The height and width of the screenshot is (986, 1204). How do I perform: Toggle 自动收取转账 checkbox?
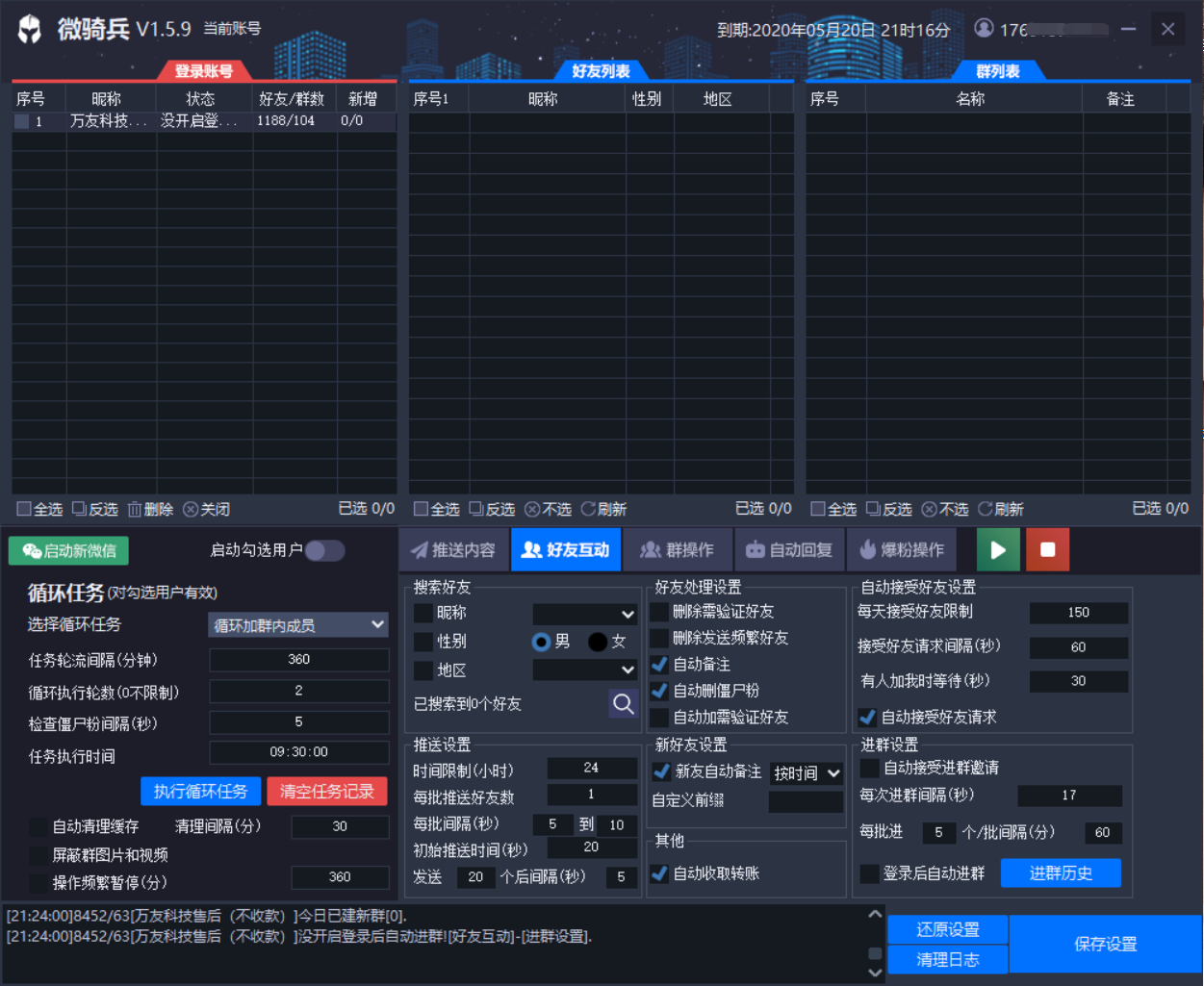pyautogui.click(x=659, y=873)
